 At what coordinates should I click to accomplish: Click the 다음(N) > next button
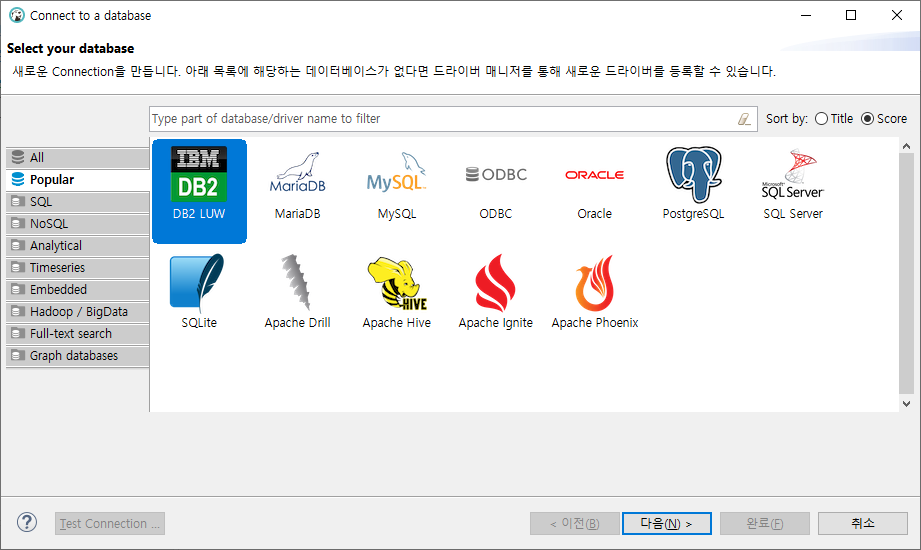pyautogui.click(x=667, y=524)
